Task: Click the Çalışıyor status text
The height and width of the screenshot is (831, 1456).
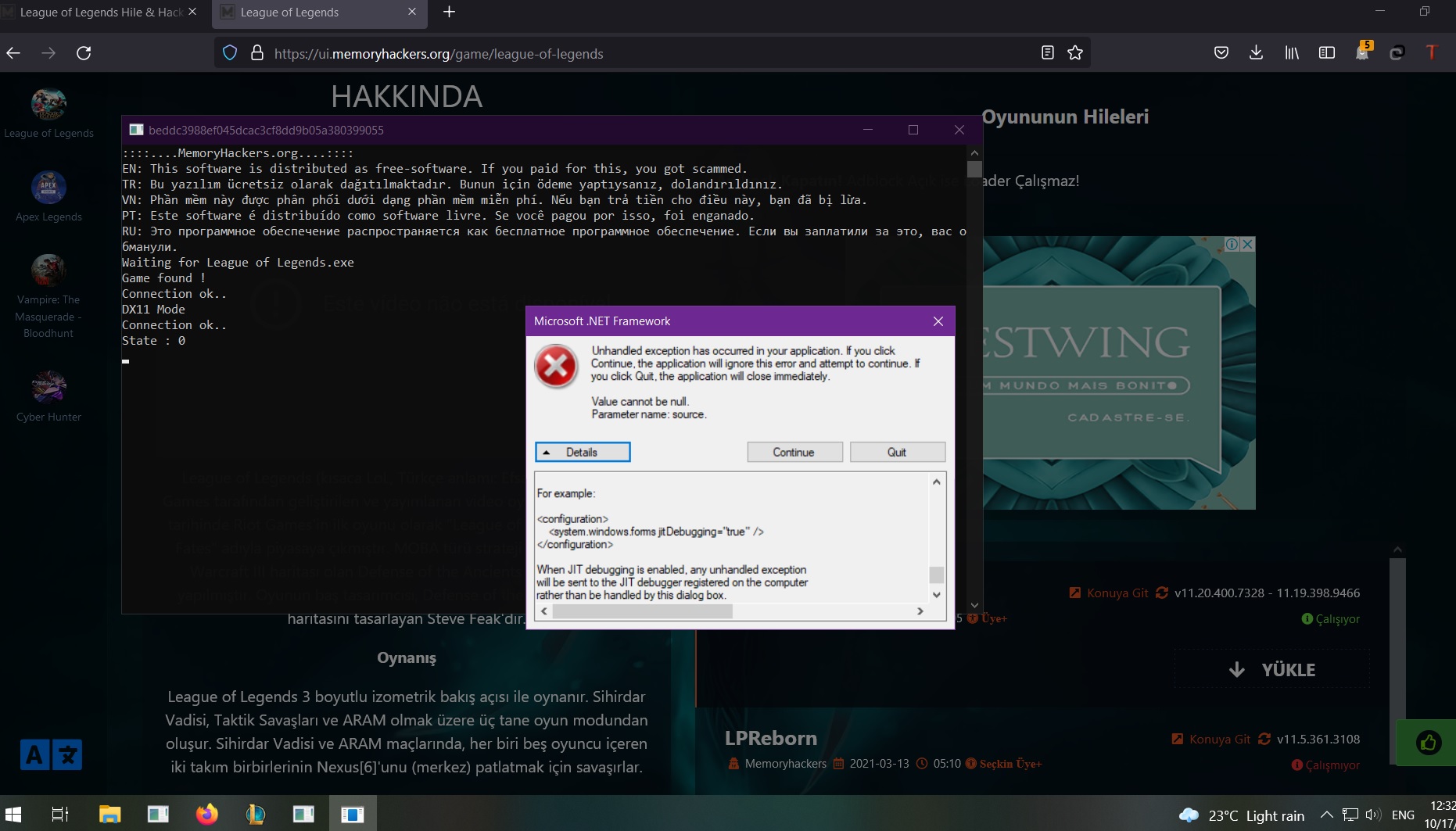Action: click(1337, 618)
